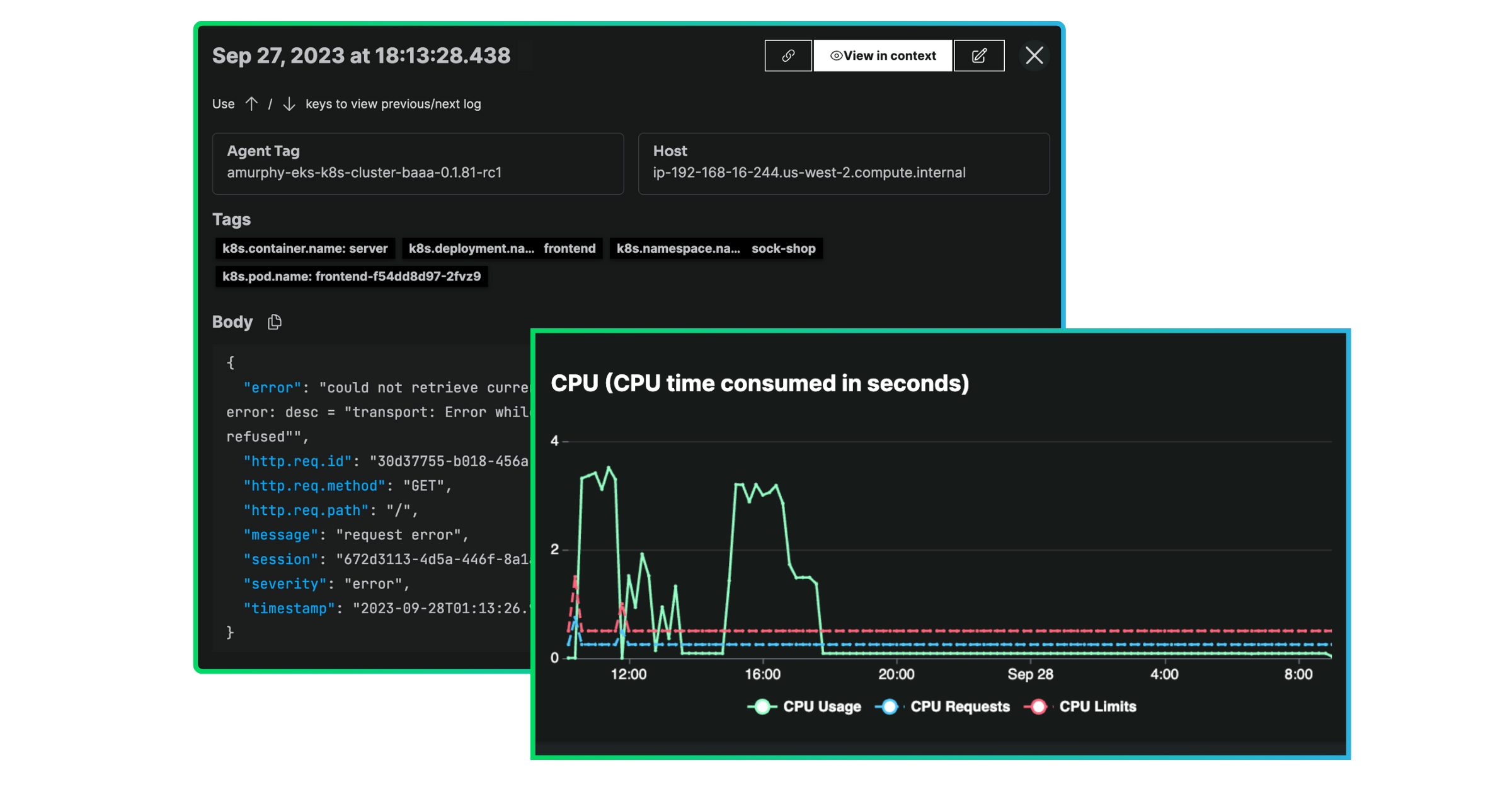Select the k8s.container.name: server tag
This screenshot has width=1512, height=794.
tap(305, 248)
